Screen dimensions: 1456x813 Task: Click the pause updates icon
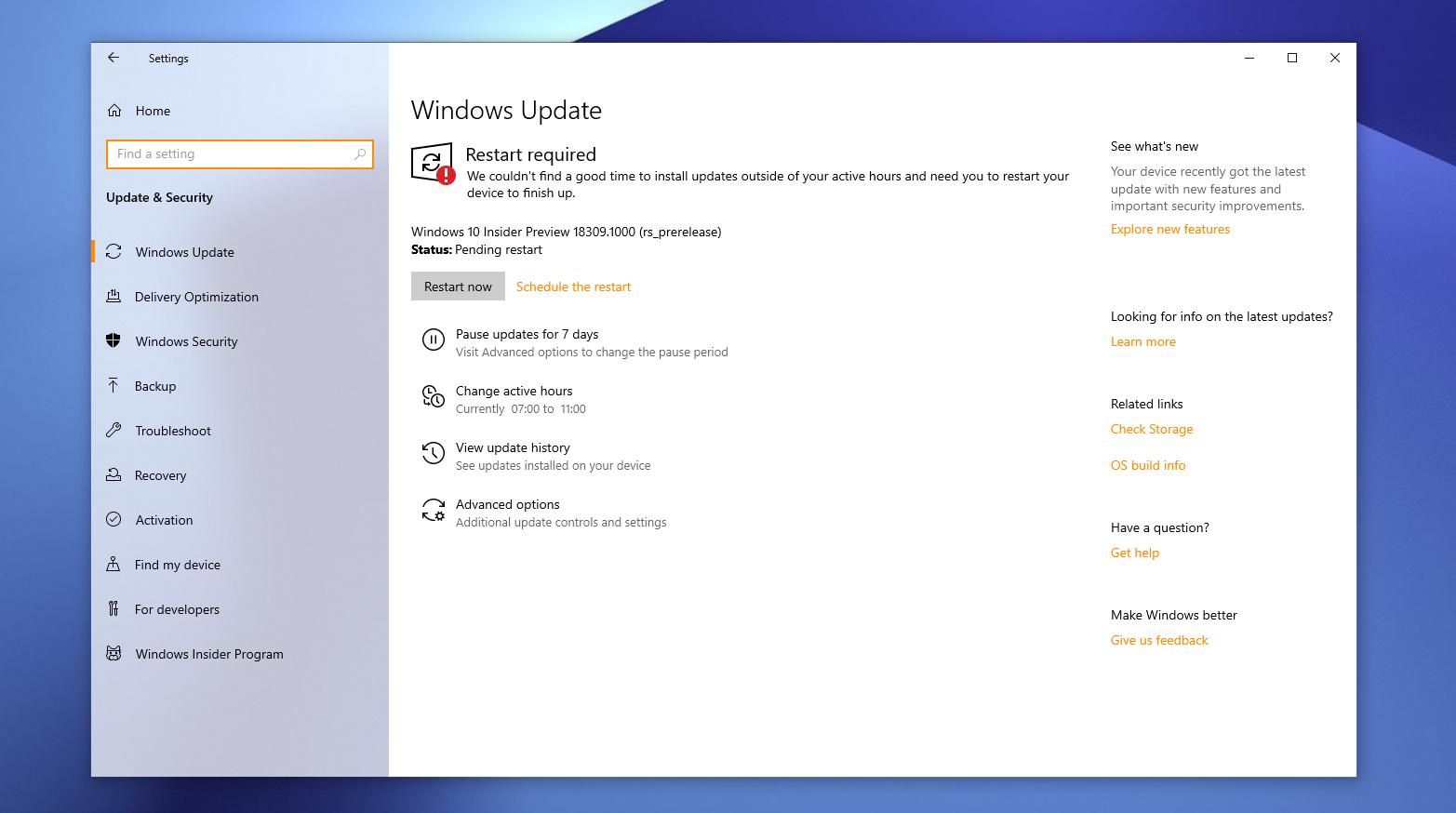pos(434,340)
